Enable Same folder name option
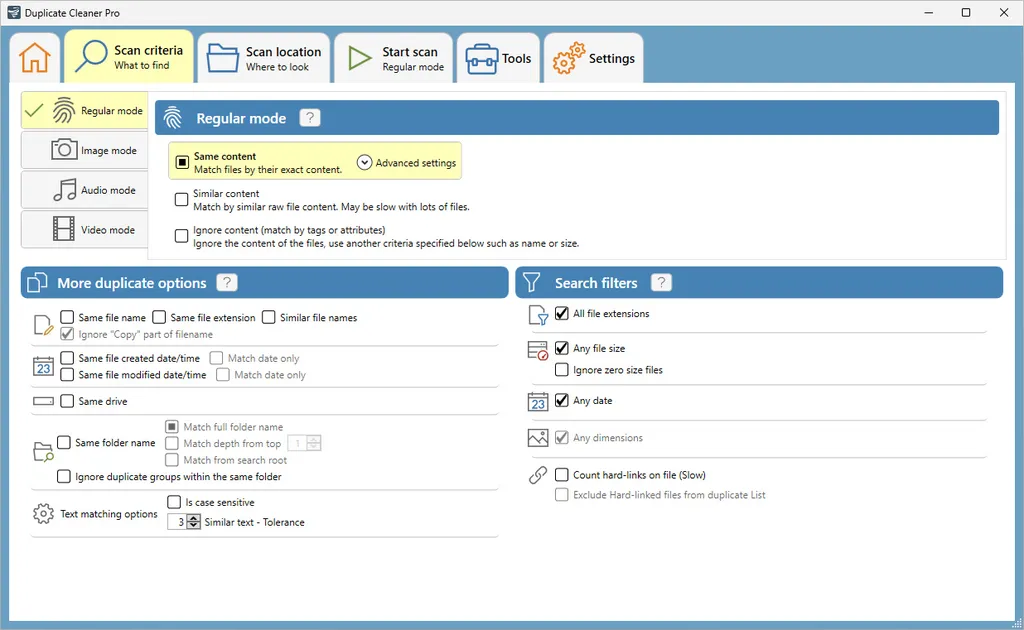This screenshot has height=630, width=1024. coord(64,443)
